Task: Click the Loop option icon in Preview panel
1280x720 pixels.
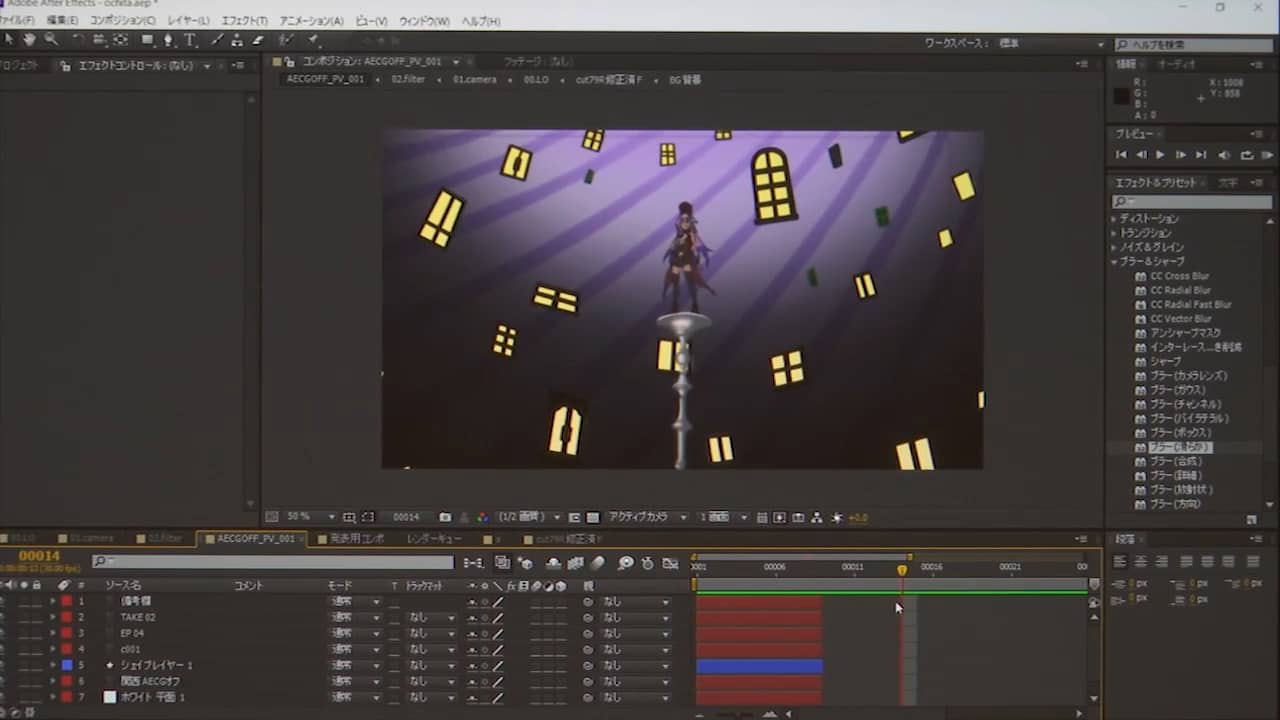Action: click(1246, 155)
